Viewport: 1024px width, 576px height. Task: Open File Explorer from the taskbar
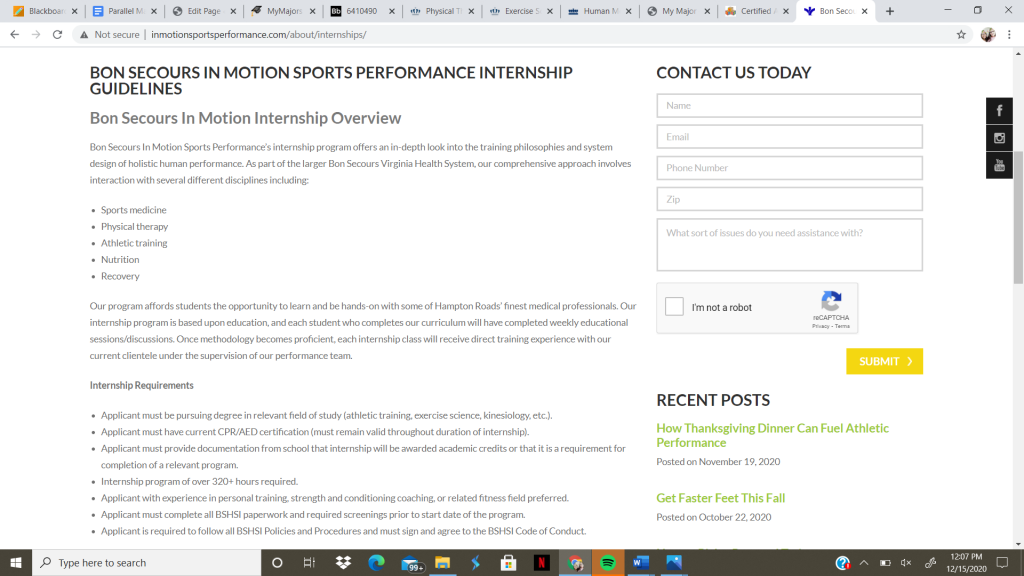[x=443, y=562]
